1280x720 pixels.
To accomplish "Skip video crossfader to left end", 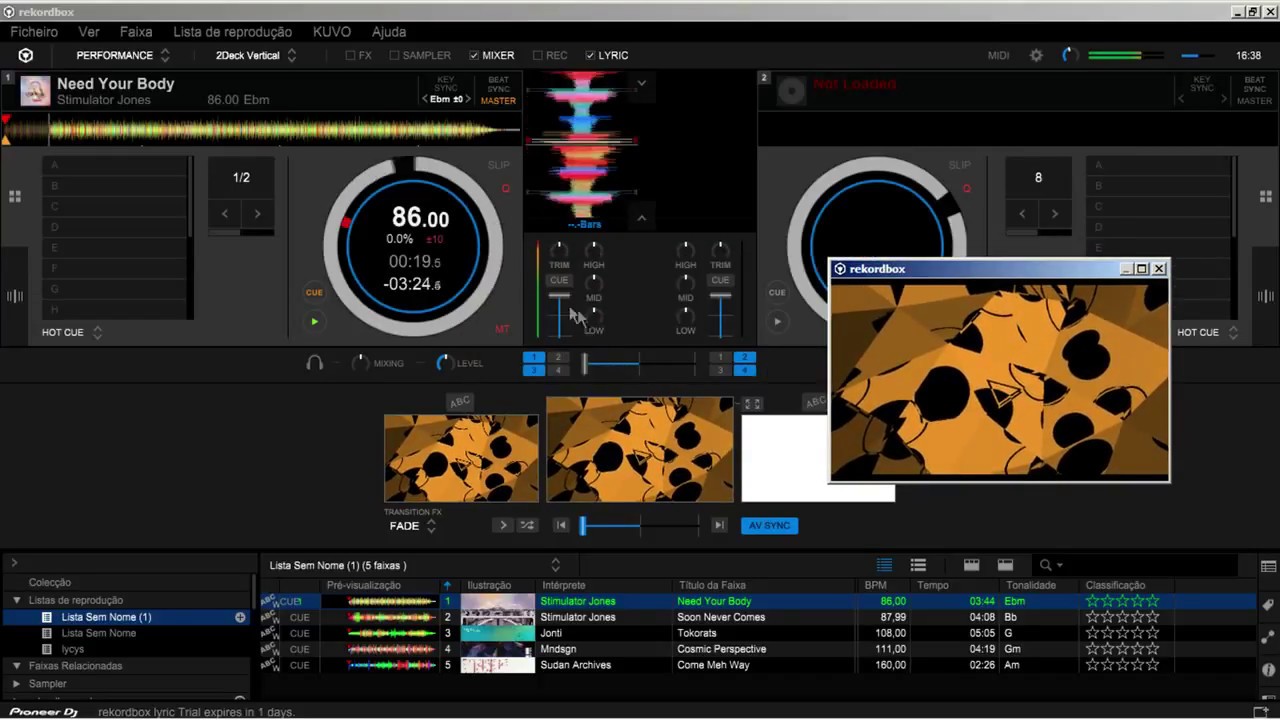I will [561, 525].
